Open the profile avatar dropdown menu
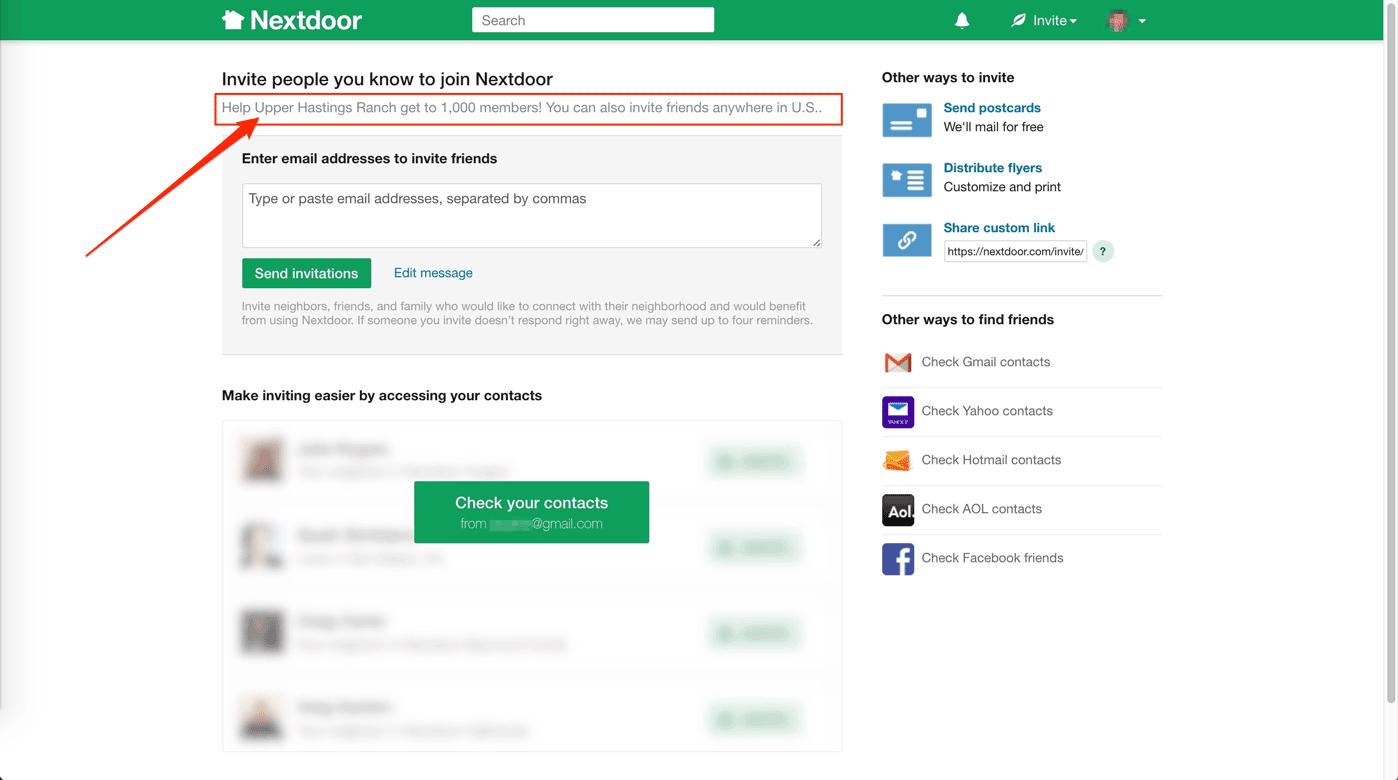The image size is (1398, 780). click(1127, 20)
